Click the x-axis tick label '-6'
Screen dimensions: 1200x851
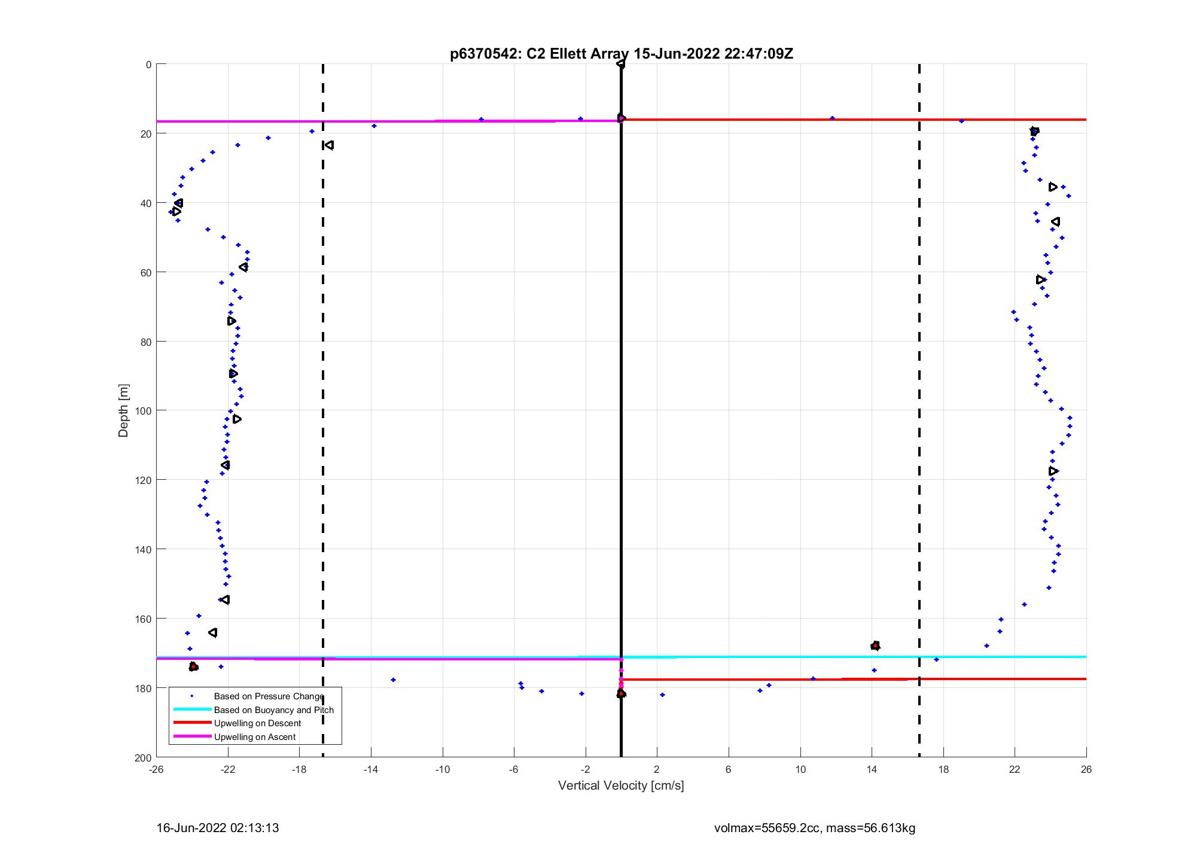[x=514, y=769]
